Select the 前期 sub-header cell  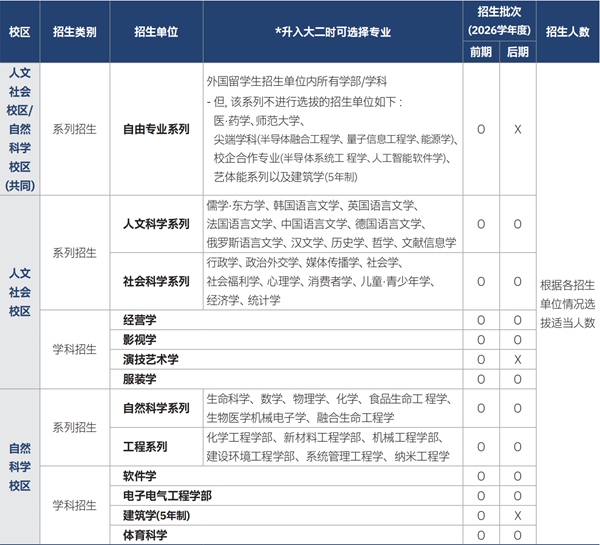481,52
